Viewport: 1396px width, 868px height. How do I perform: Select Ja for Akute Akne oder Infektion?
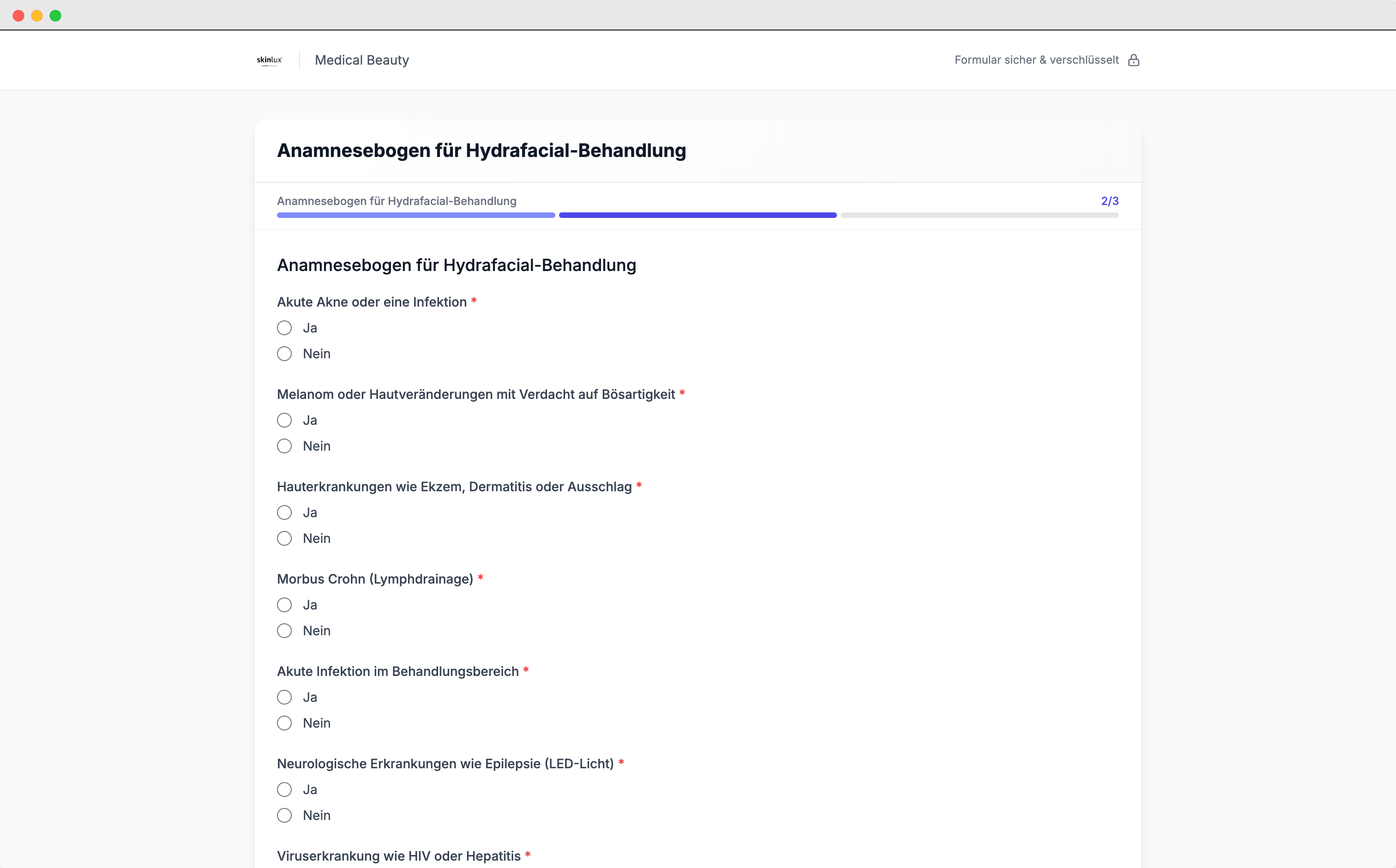point(284,328)
